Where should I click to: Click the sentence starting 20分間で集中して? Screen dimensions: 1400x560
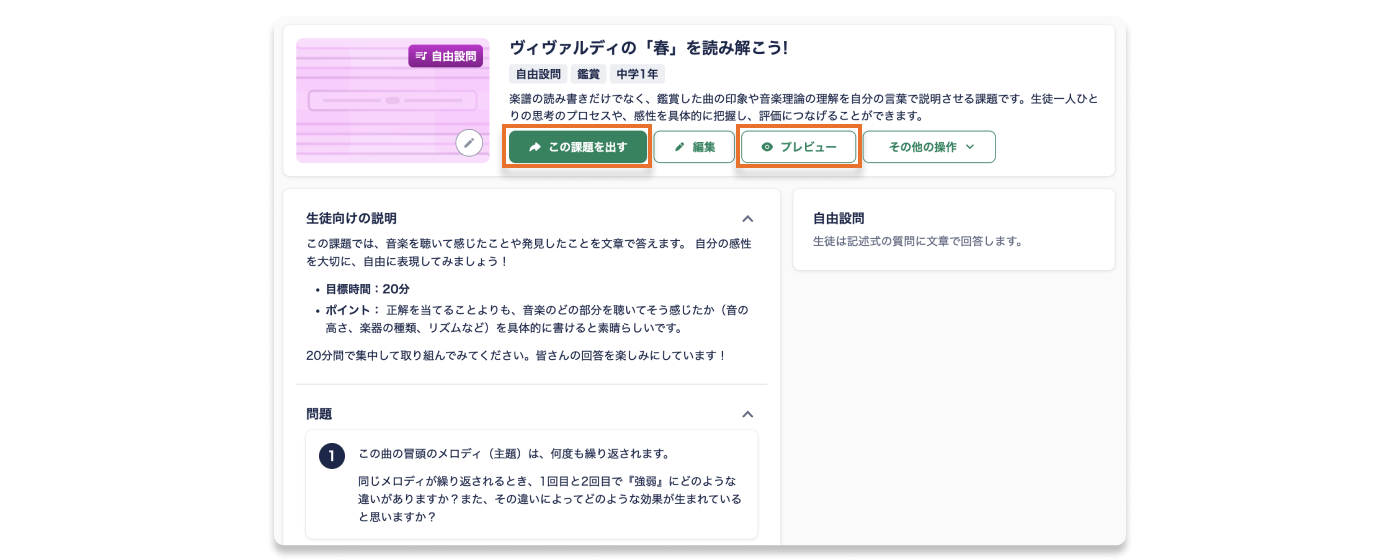click(x=516, y=355)
